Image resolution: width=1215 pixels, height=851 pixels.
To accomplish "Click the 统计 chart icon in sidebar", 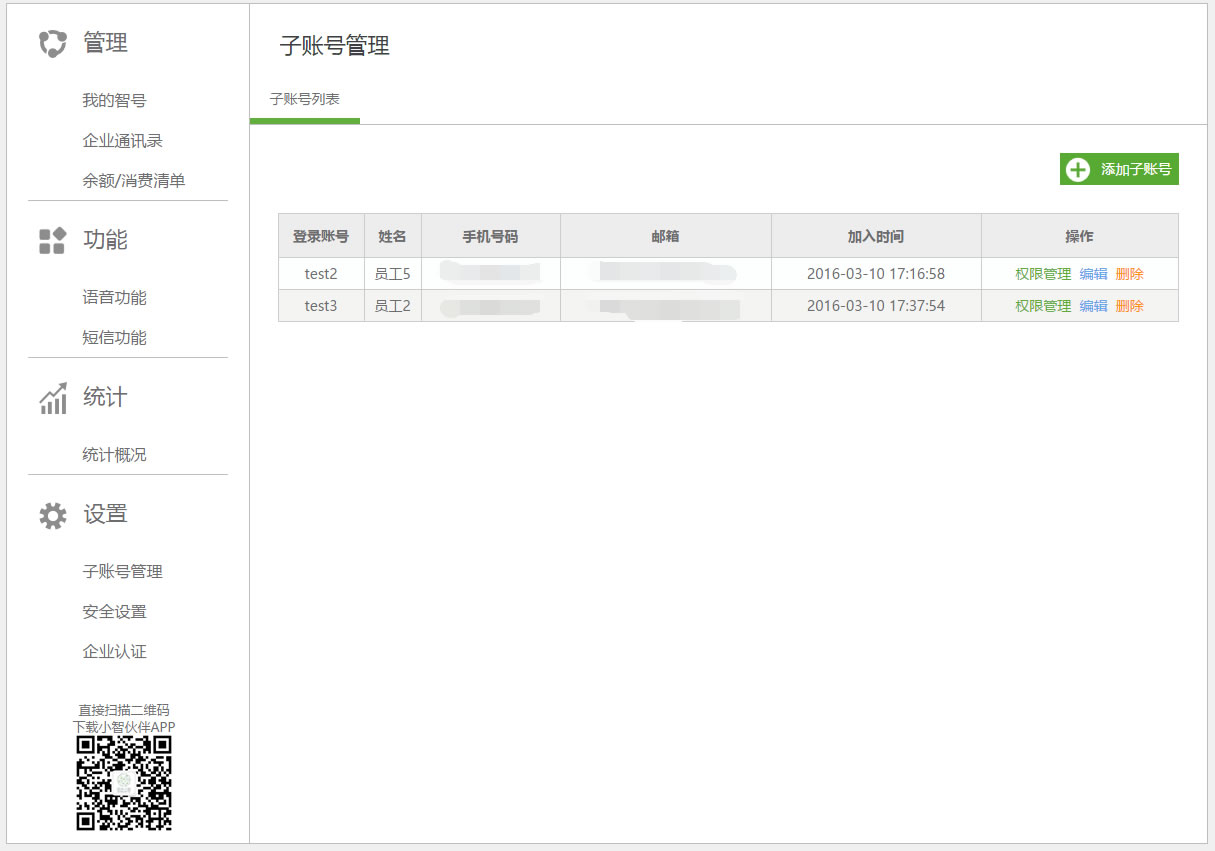I will coord(52,398).
